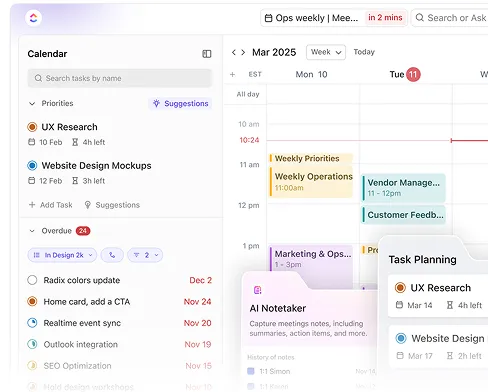The height and width of the screenshot is (392, 488).
Task: Go to next week arrow
Action: 243,52
